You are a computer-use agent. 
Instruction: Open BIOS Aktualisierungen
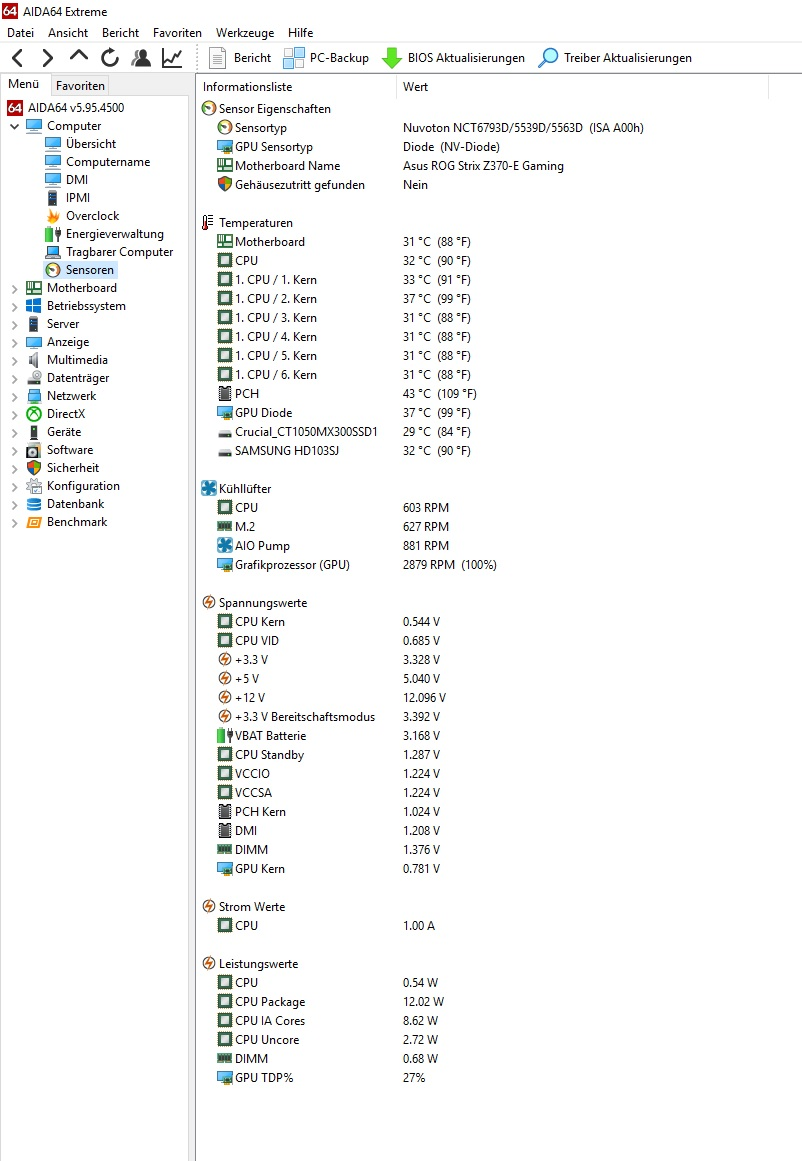pos(454,58)
